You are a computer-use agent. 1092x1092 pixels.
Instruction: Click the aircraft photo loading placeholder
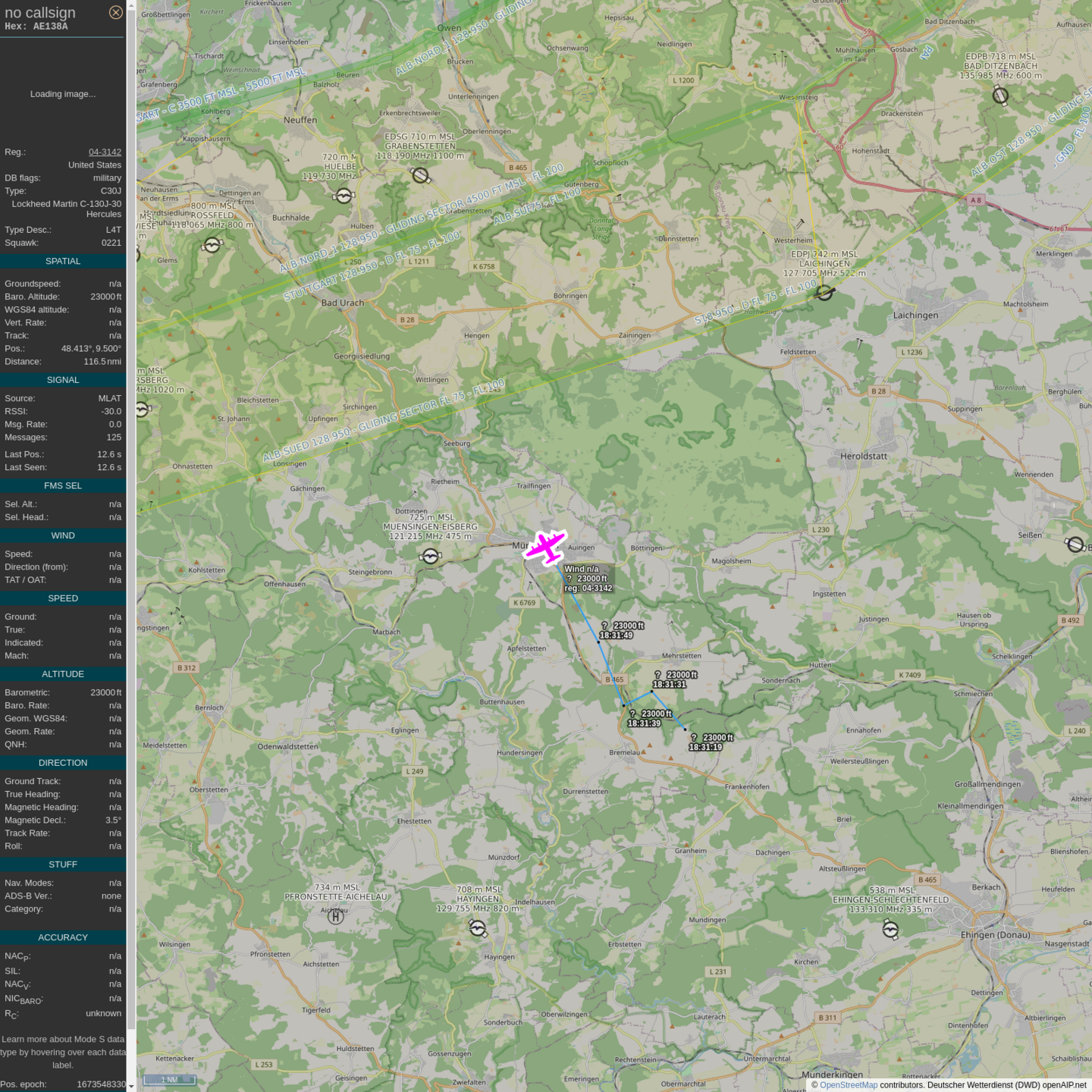pyautogui.click(x=63, y=94)
